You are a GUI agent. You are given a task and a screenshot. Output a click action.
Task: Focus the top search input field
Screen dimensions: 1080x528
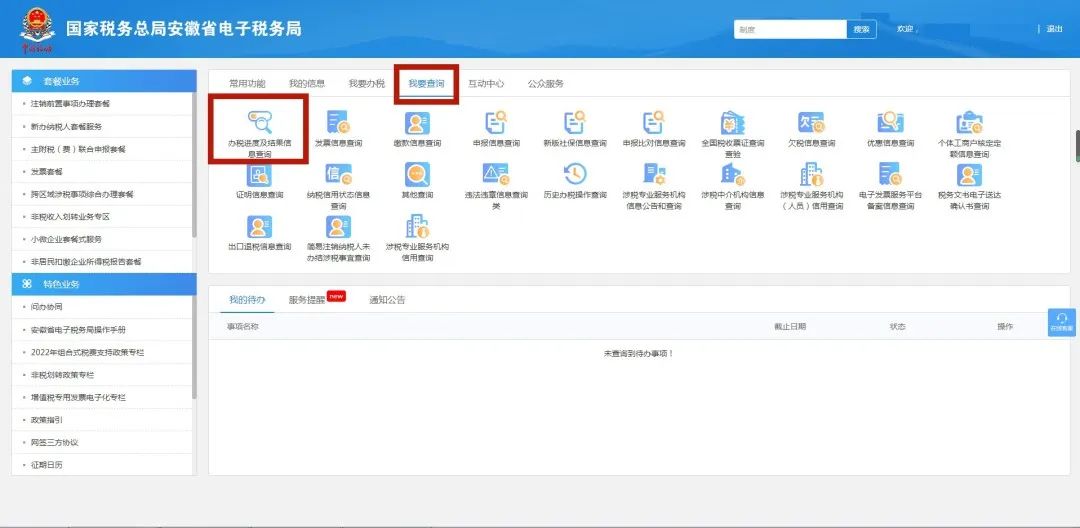click(x=790, y=29)
